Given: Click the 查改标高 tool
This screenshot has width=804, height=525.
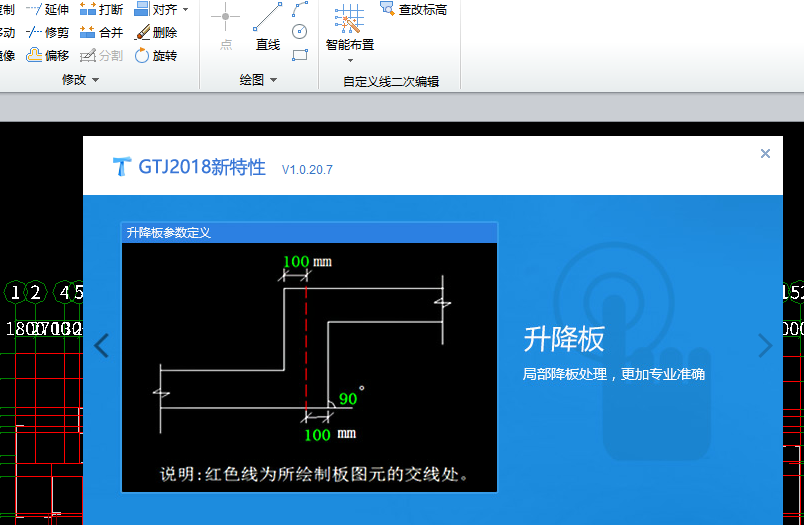Looking at the screenshot, I should pos(413,9).
